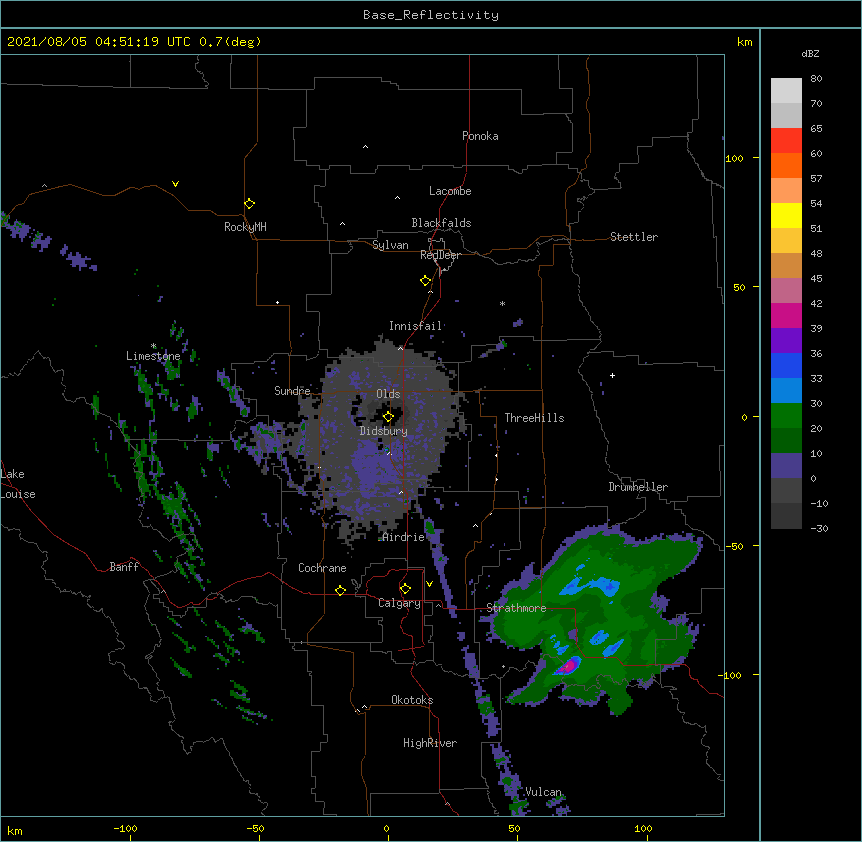
Task: Click the yellow diamond marker near RockyMH
Action: click(x=249, y=204)
